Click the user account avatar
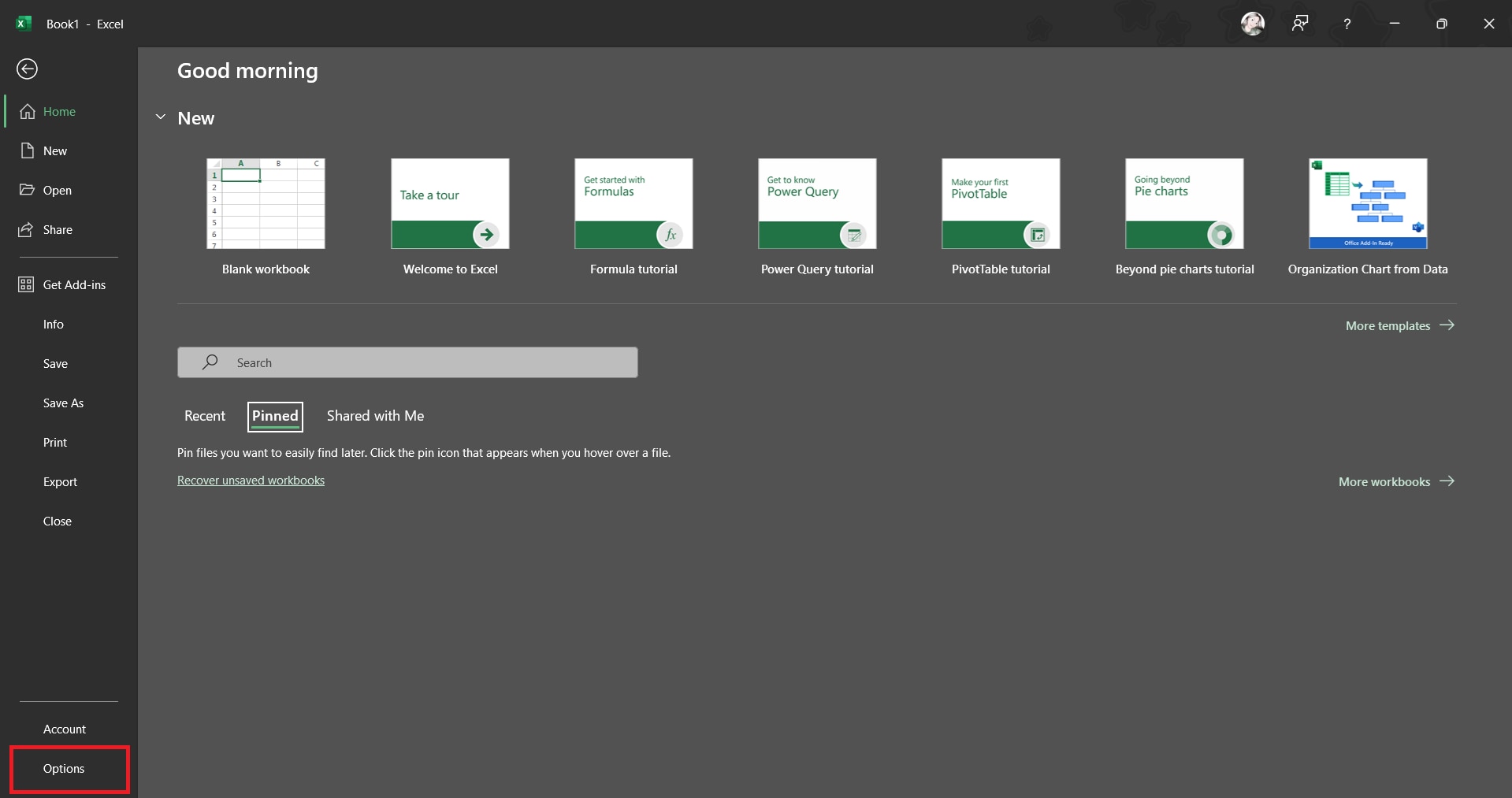1512x798 pixels. [1253, 24]
